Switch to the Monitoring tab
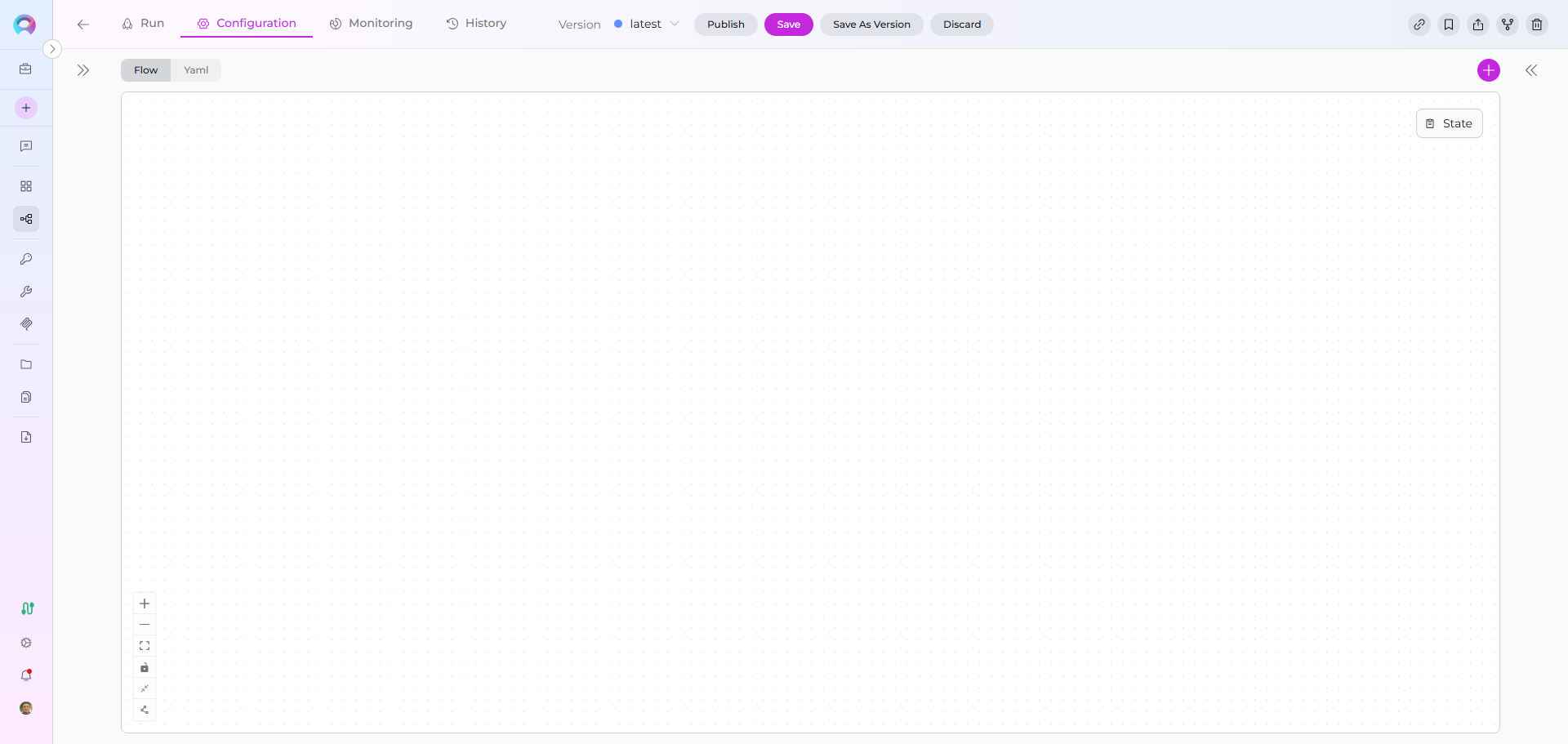Image resolution: width=1568 pixels, height=744 pixels. (x=372, y=24)
